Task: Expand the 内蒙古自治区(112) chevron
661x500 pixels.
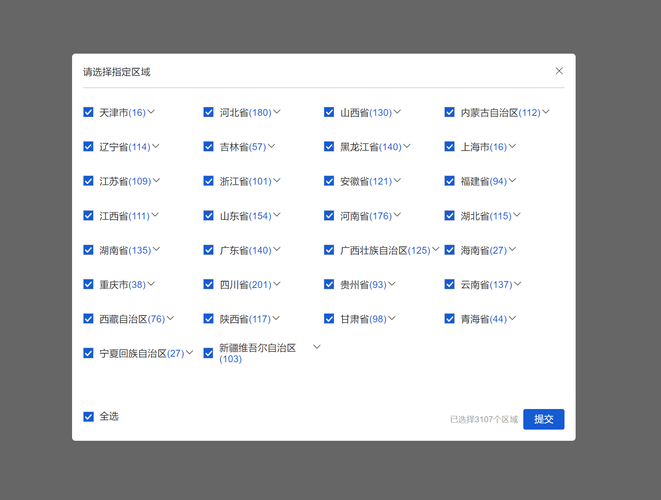Action: pyautogui.click(x=545, y=112)
